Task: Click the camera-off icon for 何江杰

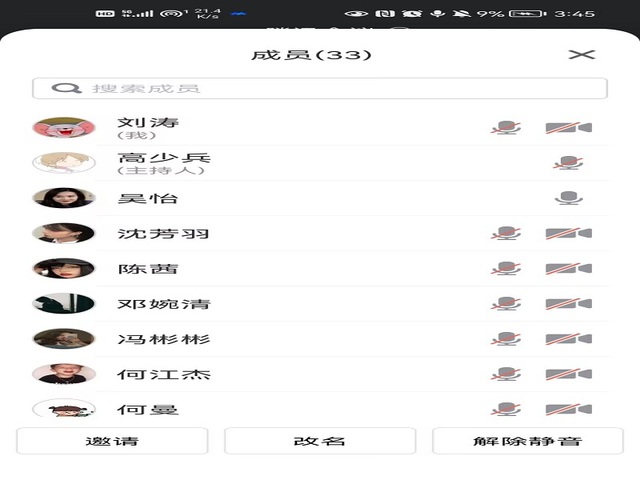Action: click(568, 375)
